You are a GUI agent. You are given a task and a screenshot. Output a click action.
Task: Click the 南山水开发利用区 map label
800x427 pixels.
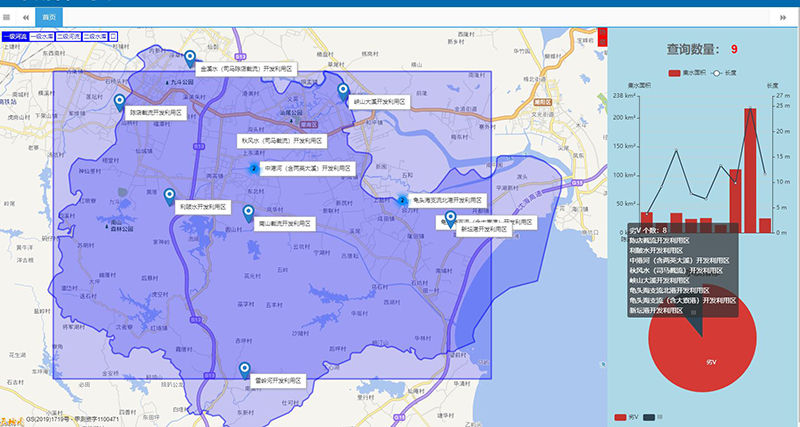point(286,224)
